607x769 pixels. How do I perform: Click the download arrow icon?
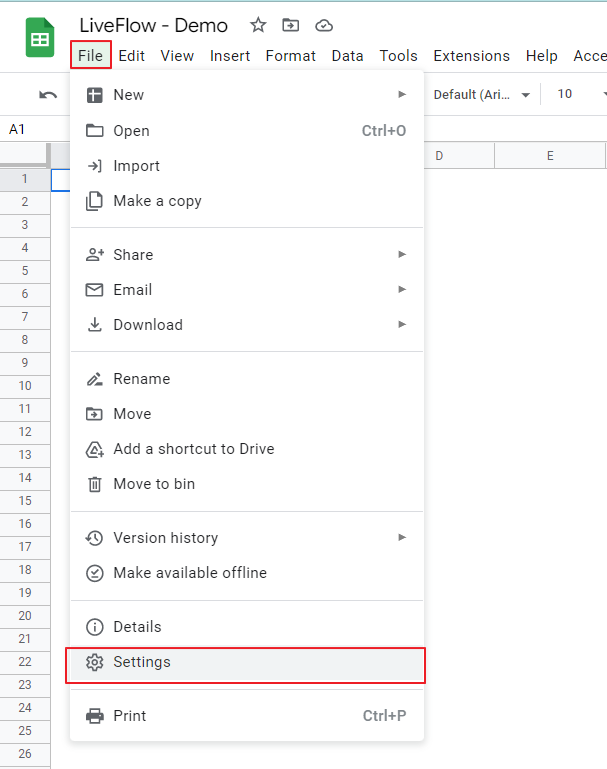[95, 325]
